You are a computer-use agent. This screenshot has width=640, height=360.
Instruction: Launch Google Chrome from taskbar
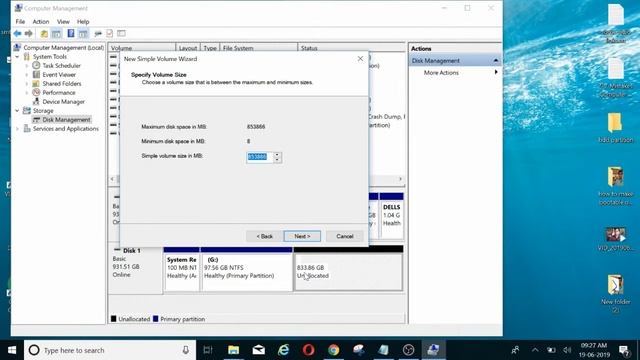[333, 350]
